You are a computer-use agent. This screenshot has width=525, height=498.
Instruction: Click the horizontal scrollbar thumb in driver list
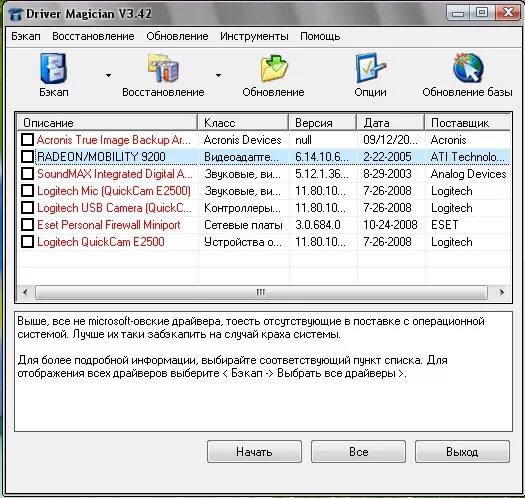261,292
